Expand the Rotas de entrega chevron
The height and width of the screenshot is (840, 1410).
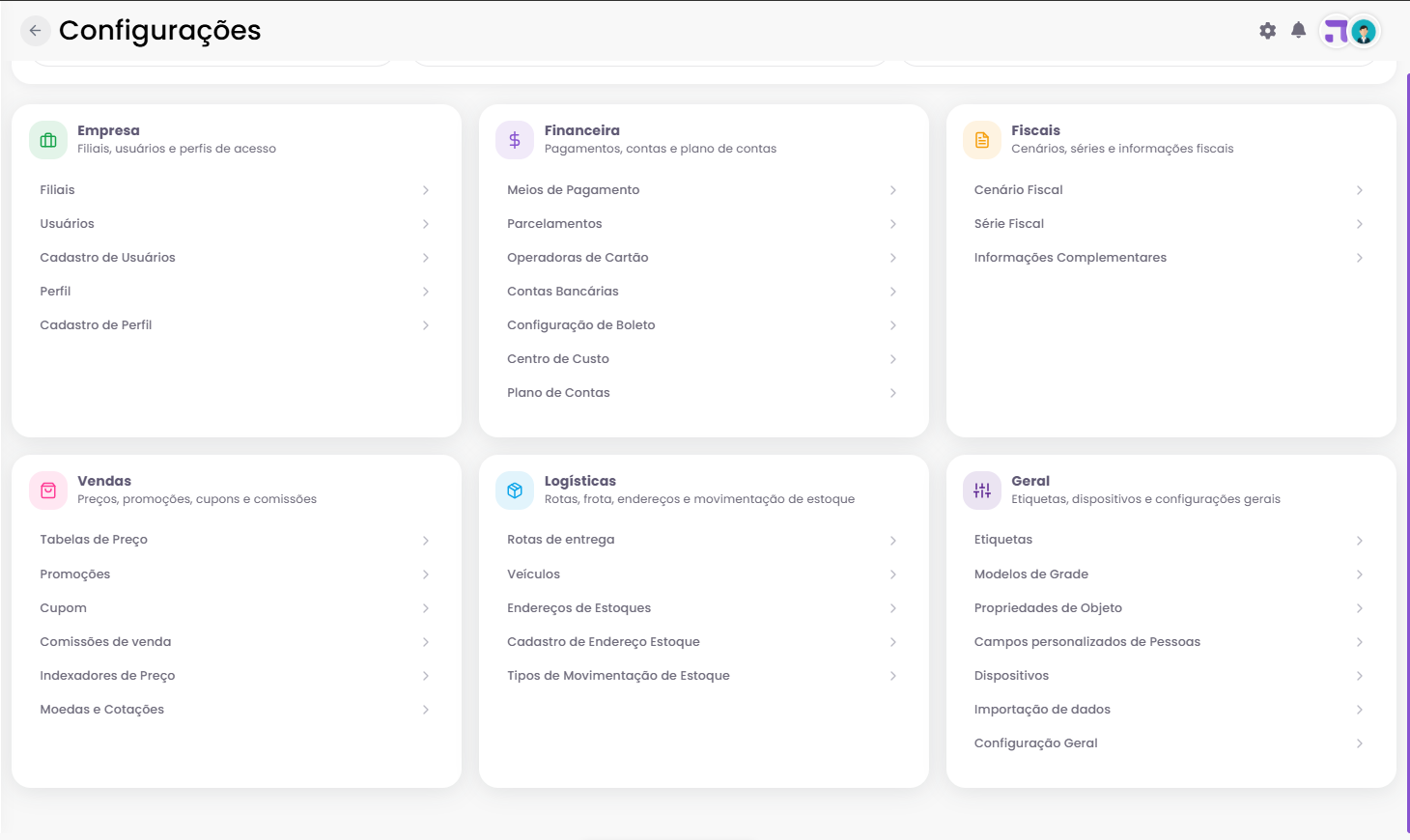[x=893, y=541]
